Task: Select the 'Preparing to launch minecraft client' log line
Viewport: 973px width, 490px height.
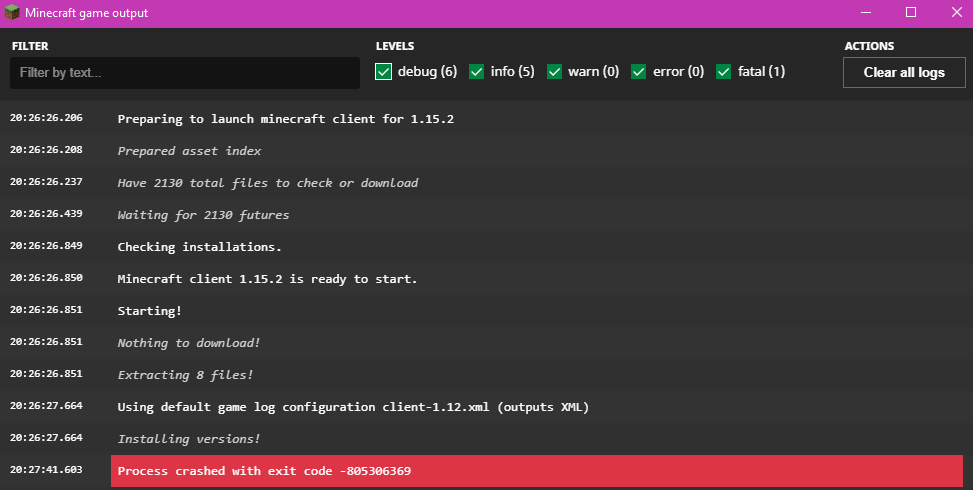Action: pos(486,118)
